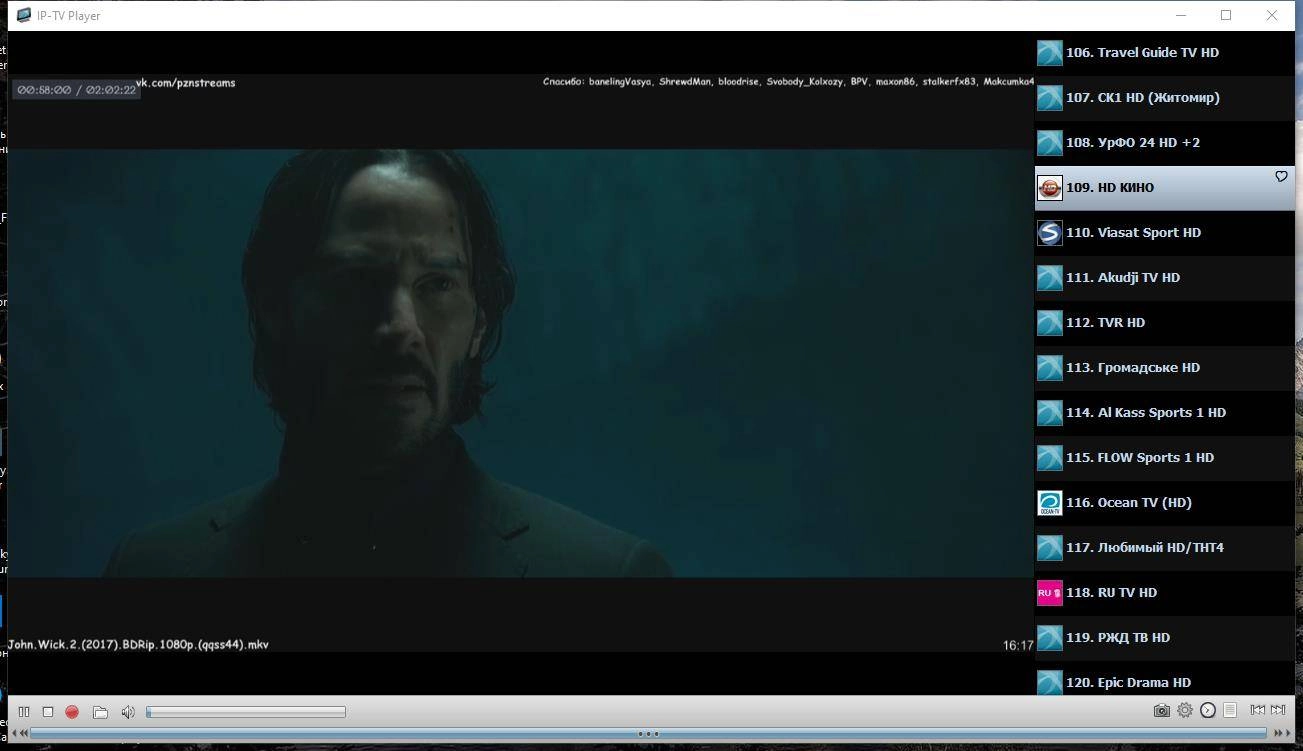Switch to next channel
Viewport: 1303px width, 751px height.
(1279, 710)
